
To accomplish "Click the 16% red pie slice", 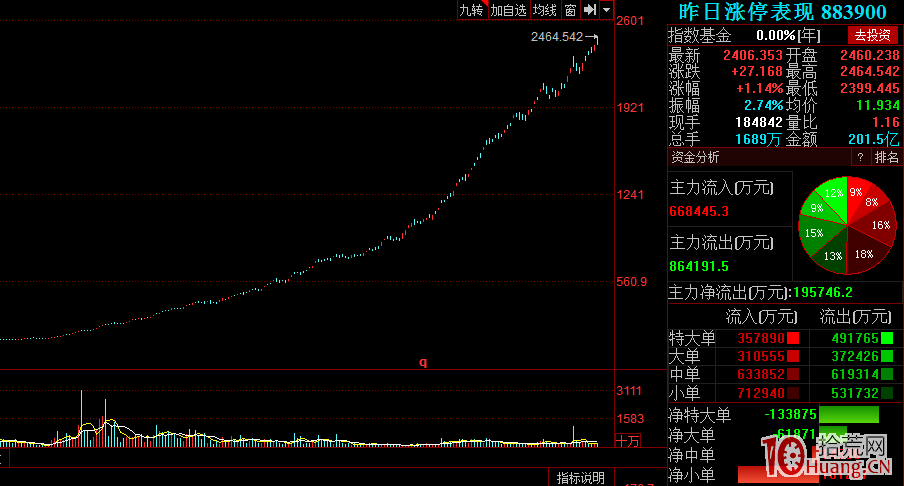I will [879, 225].
